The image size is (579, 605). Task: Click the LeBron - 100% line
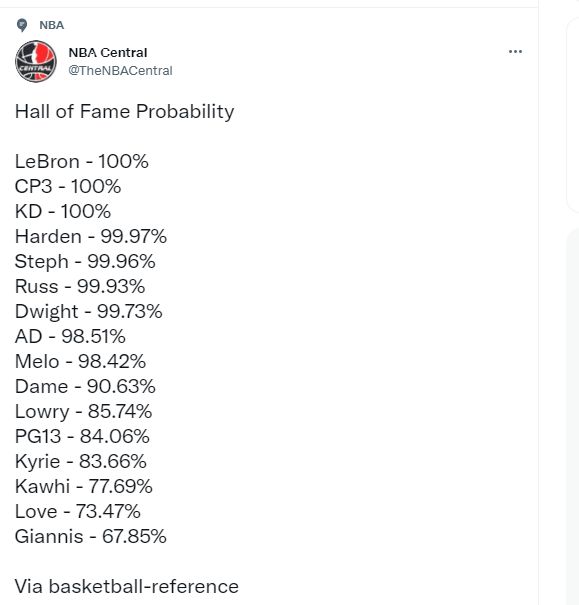click(81, 161)
